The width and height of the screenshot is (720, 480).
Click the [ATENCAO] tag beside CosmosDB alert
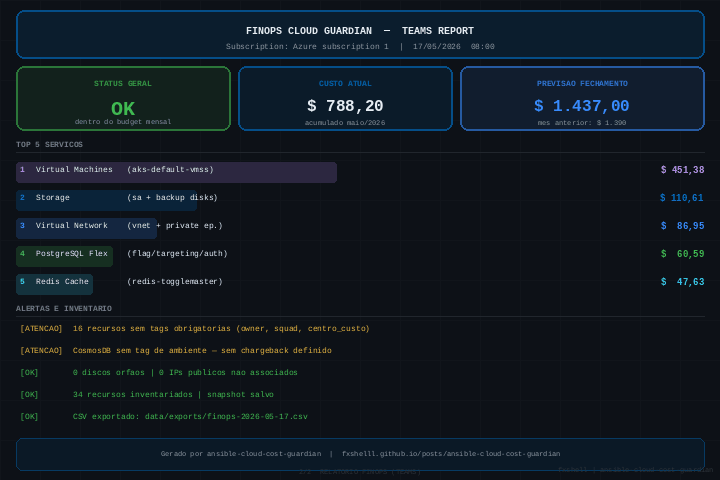pyautogui.click(x=41, y=350)
